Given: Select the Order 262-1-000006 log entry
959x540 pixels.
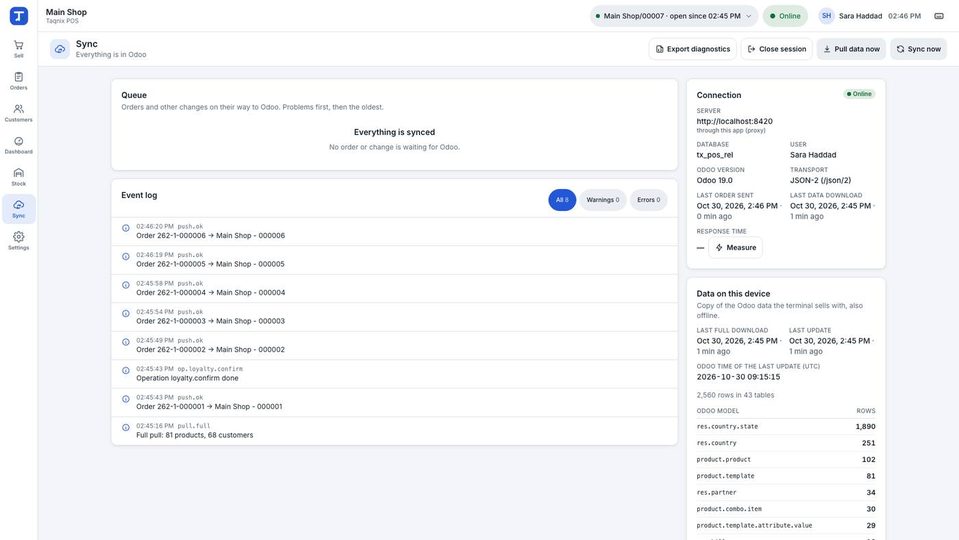Looking at the screenshot, I should [x=394, y=231].
